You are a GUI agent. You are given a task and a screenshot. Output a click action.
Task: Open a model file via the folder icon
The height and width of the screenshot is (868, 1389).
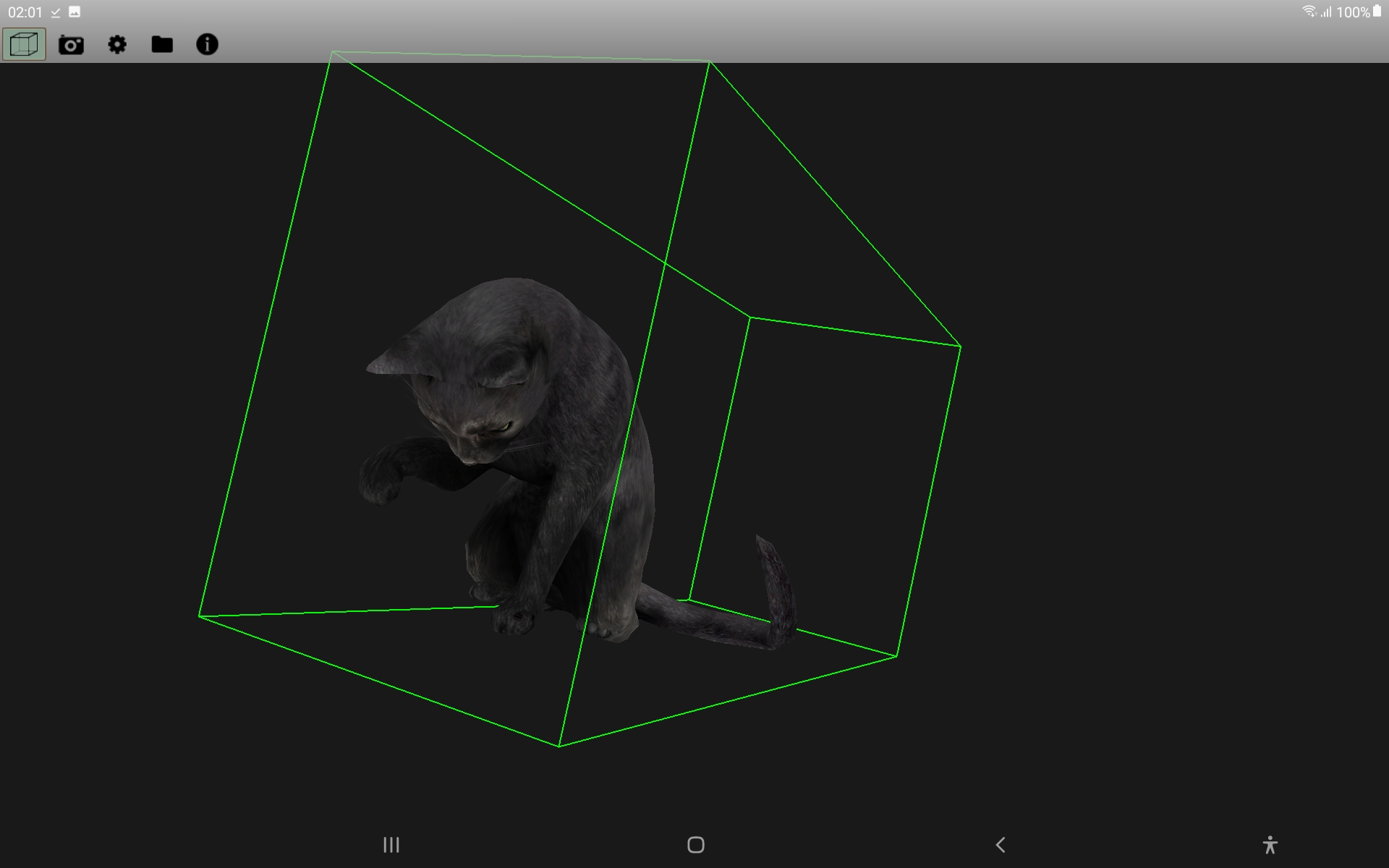pyautogui.click(x=162, y=45)
